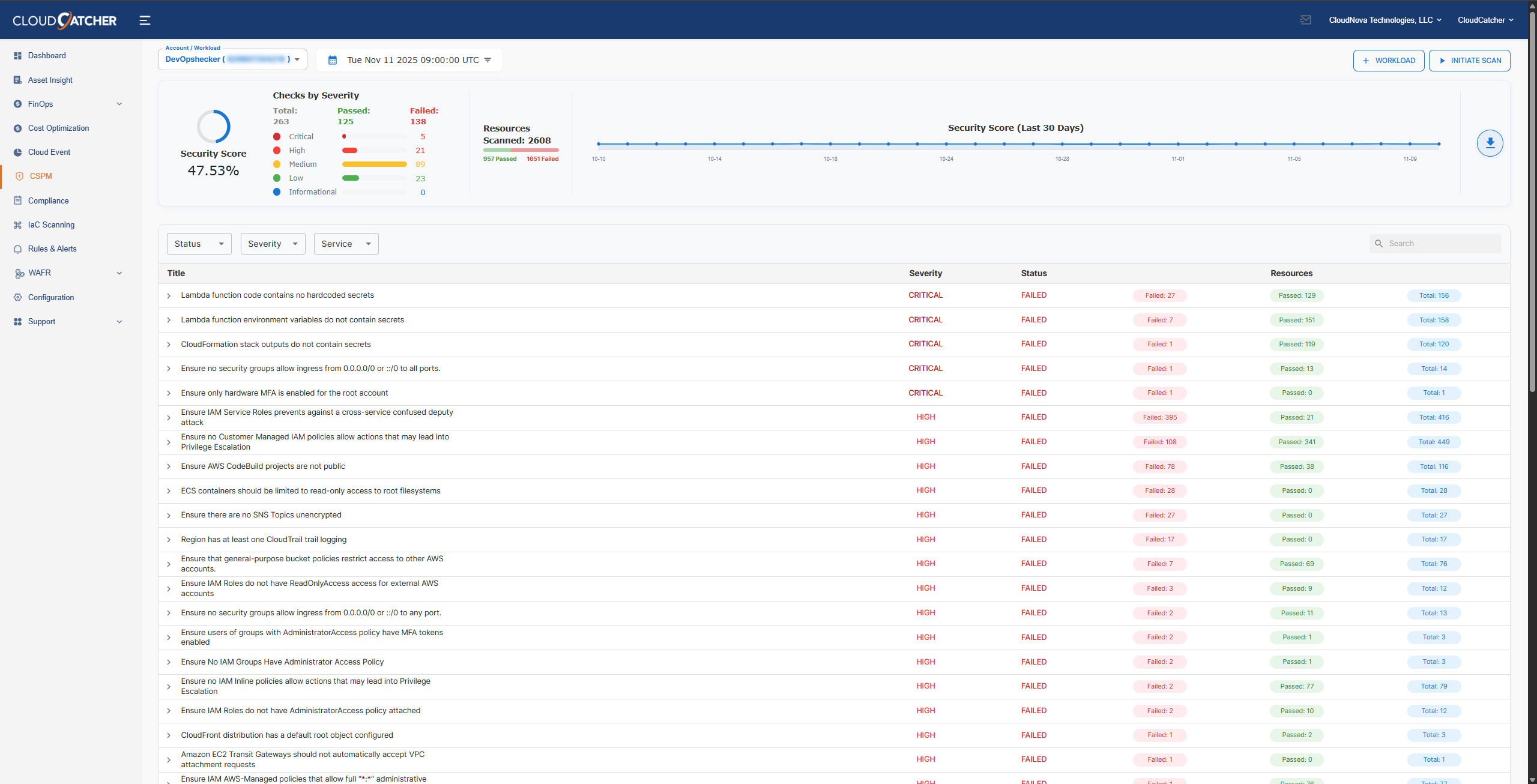This screenshot has width=1537, height=784.
Task: Open the Severity filter dropdown
Action: 273,243
